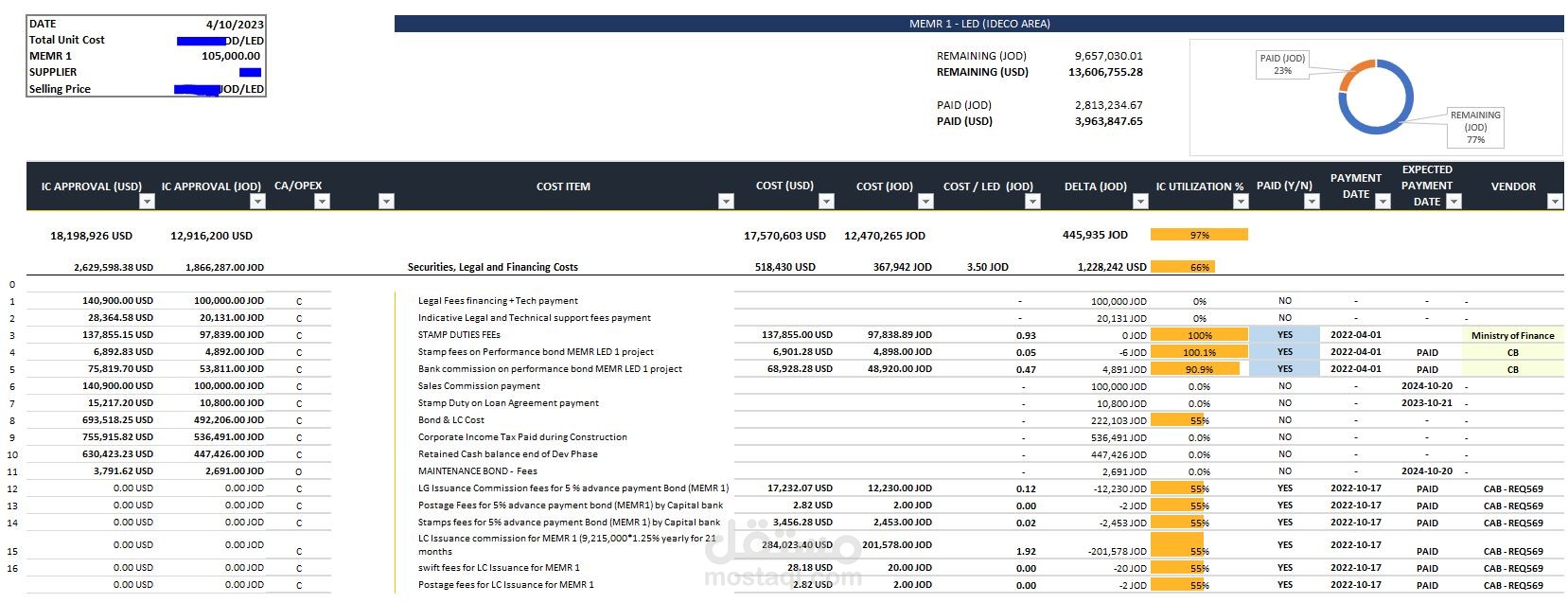Select the MEMR 1 value 105,000.00
1568x603 pixels.
coord(230,56)
